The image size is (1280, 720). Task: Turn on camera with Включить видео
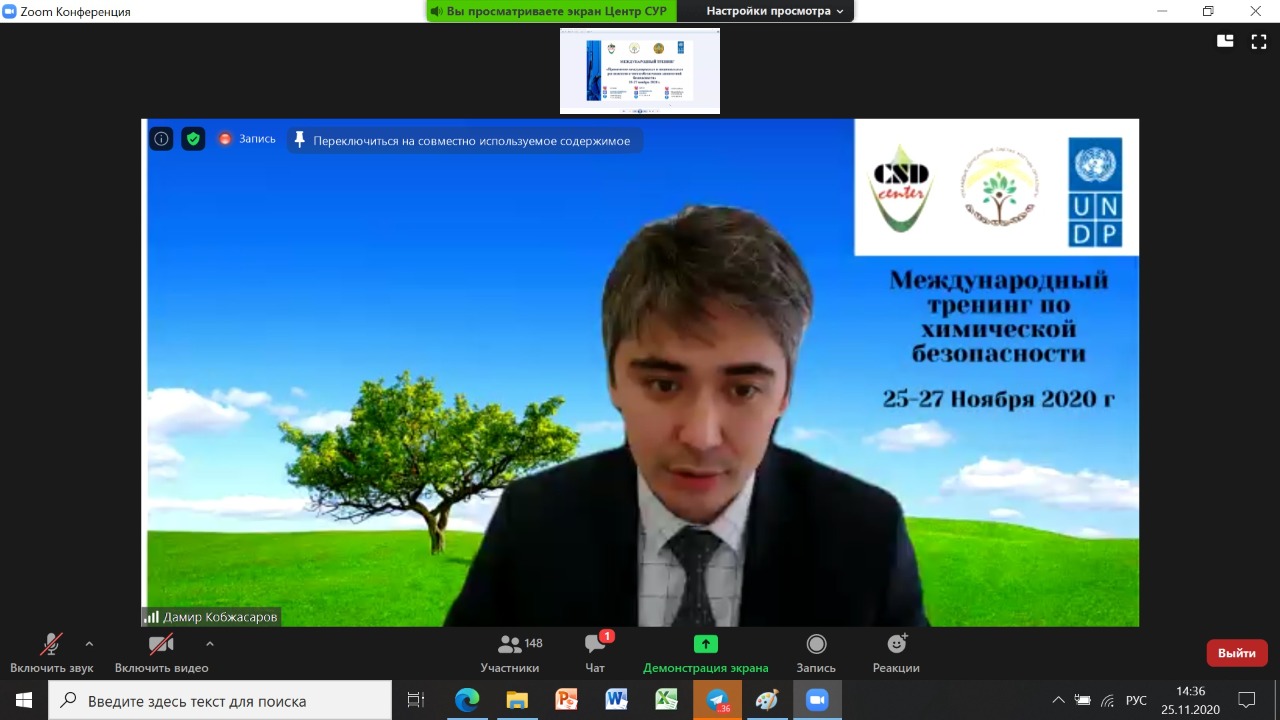(161, 653)
